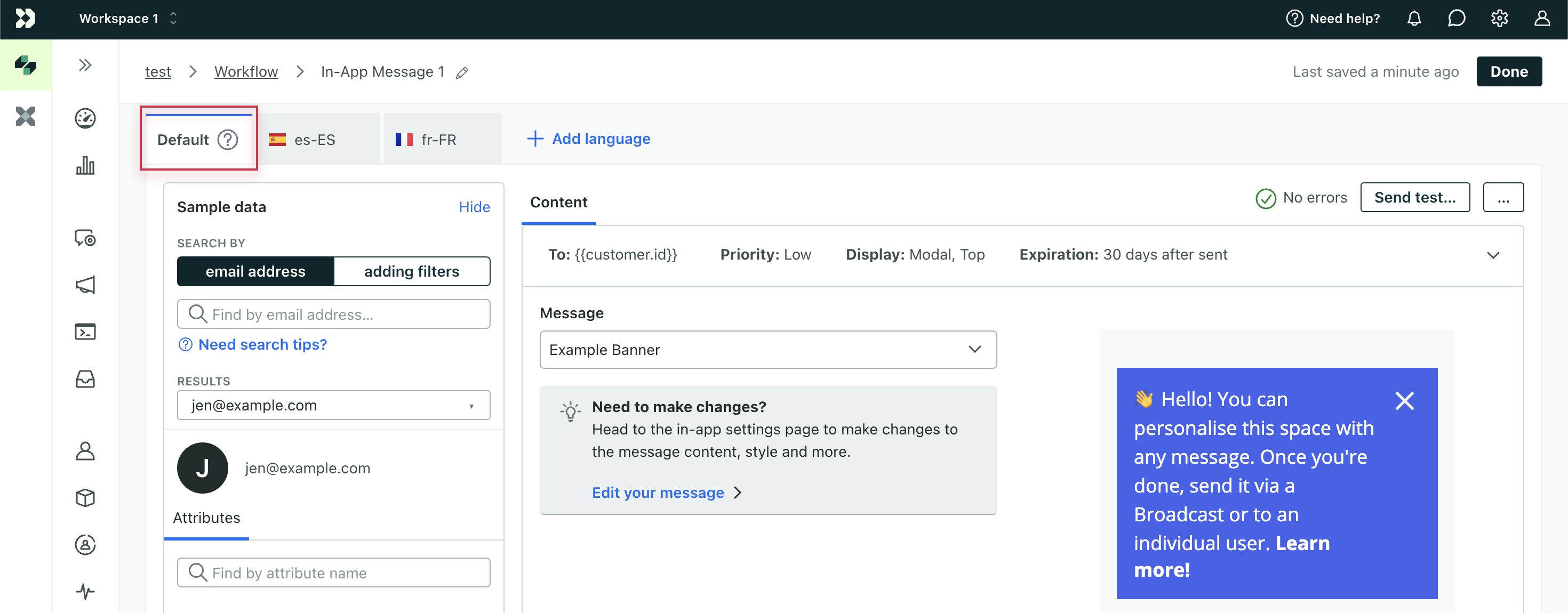Screen dimensions: 1568x613
Task: Click Add language
Action: [589, 139]
